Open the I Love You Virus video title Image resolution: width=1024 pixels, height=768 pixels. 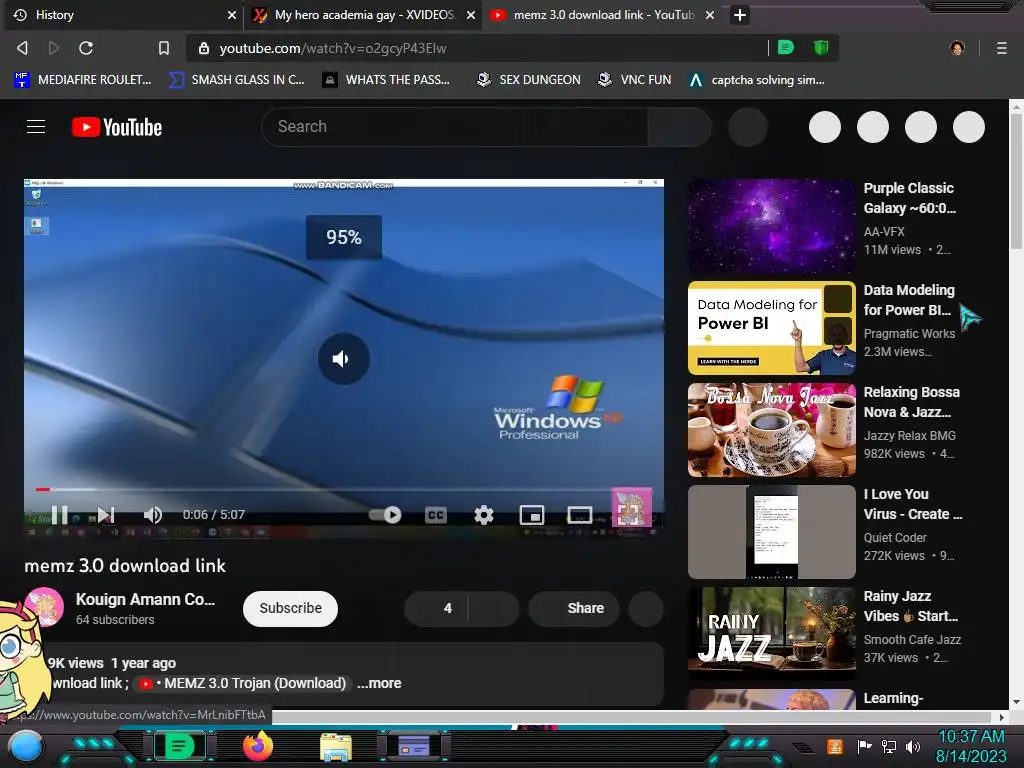coord(912,504)
